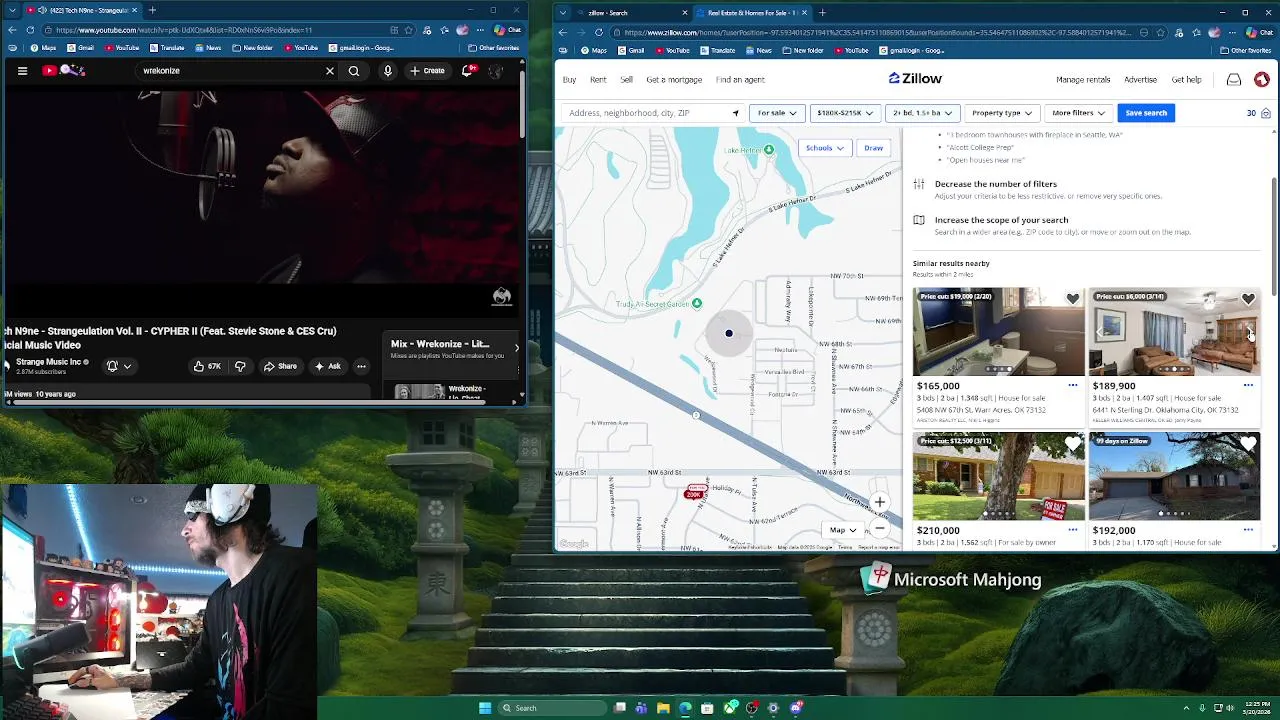Share the YouTube video
1280x720 pixels.
(x=279, y=366)
